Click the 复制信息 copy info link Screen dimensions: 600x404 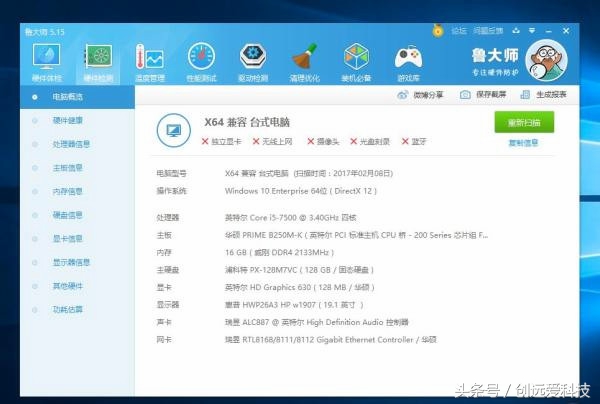pos(523,143)
